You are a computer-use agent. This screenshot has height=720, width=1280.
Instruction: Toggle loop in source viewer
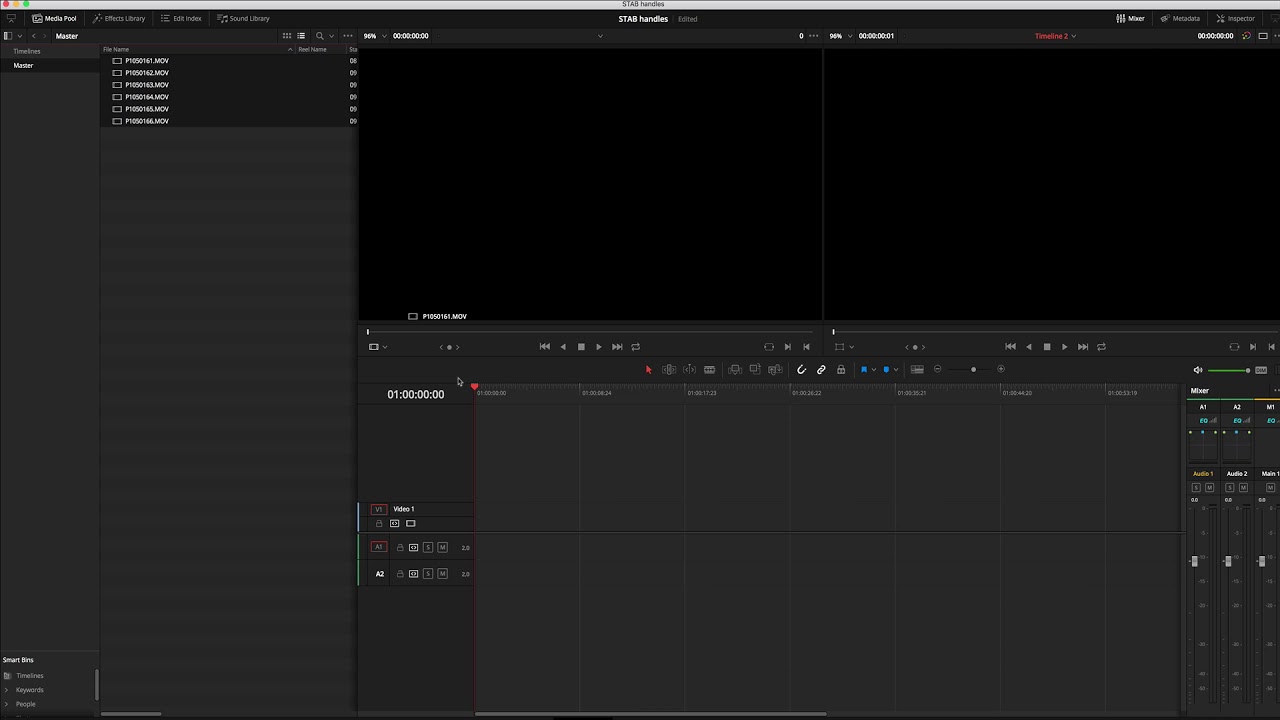(635, 347)
